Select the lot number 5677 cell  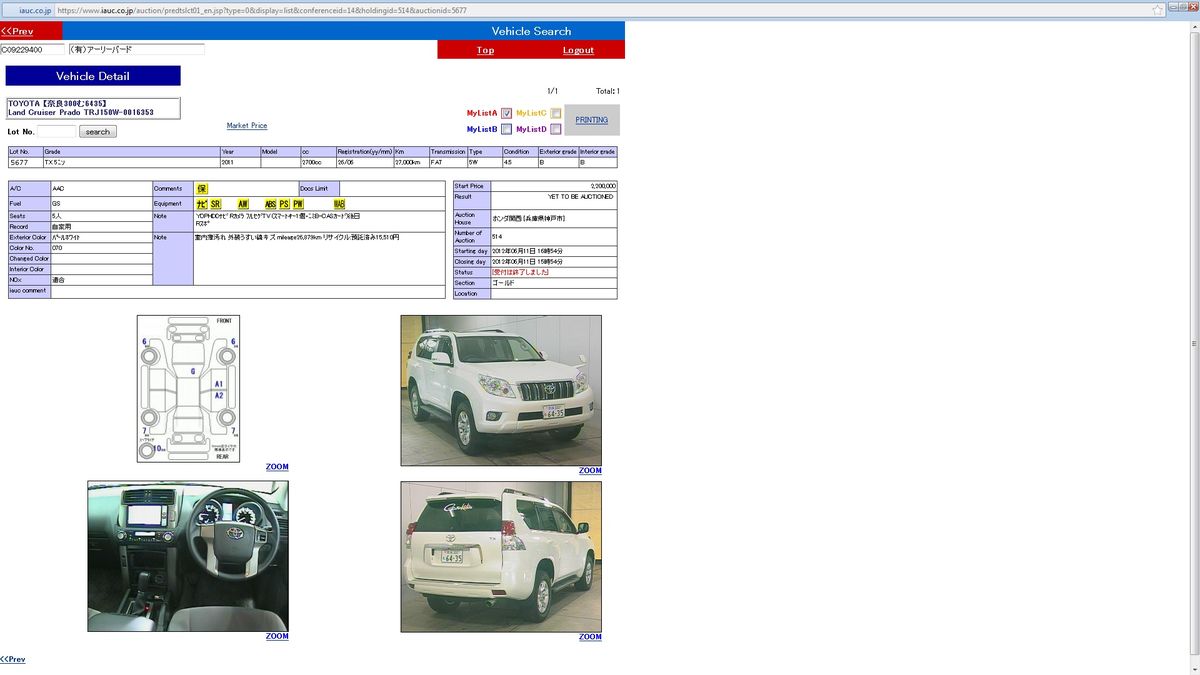(25, 162)
